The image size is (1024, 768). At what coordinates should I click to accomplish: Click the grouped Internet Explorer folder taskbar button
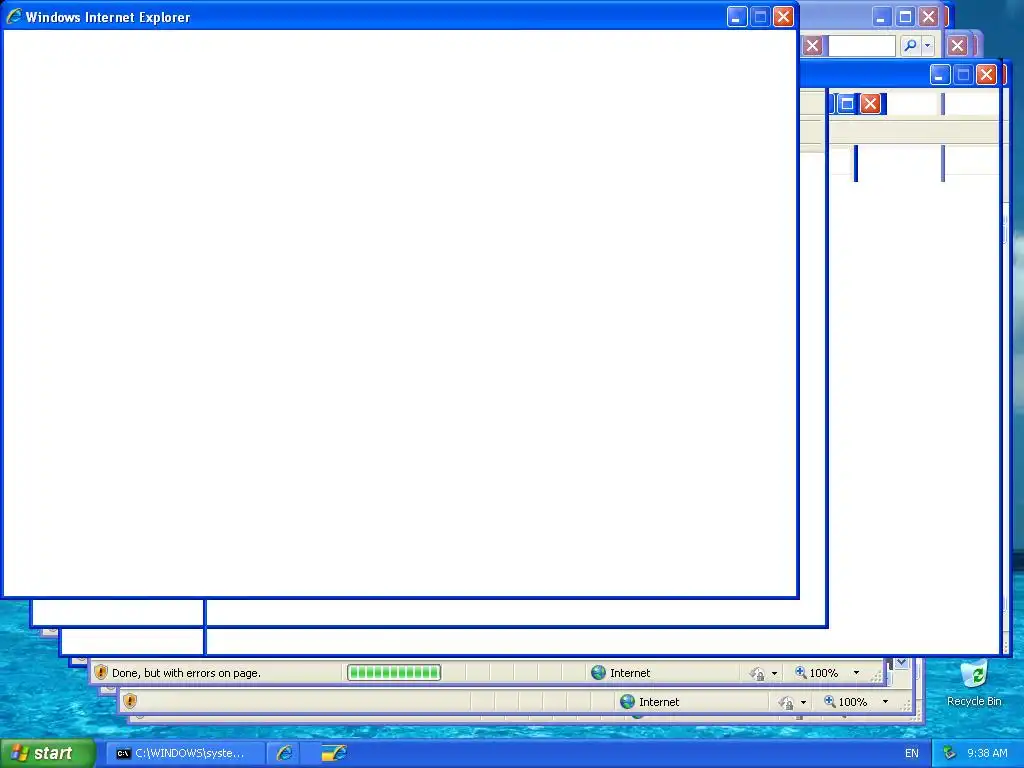coord(334,754)
